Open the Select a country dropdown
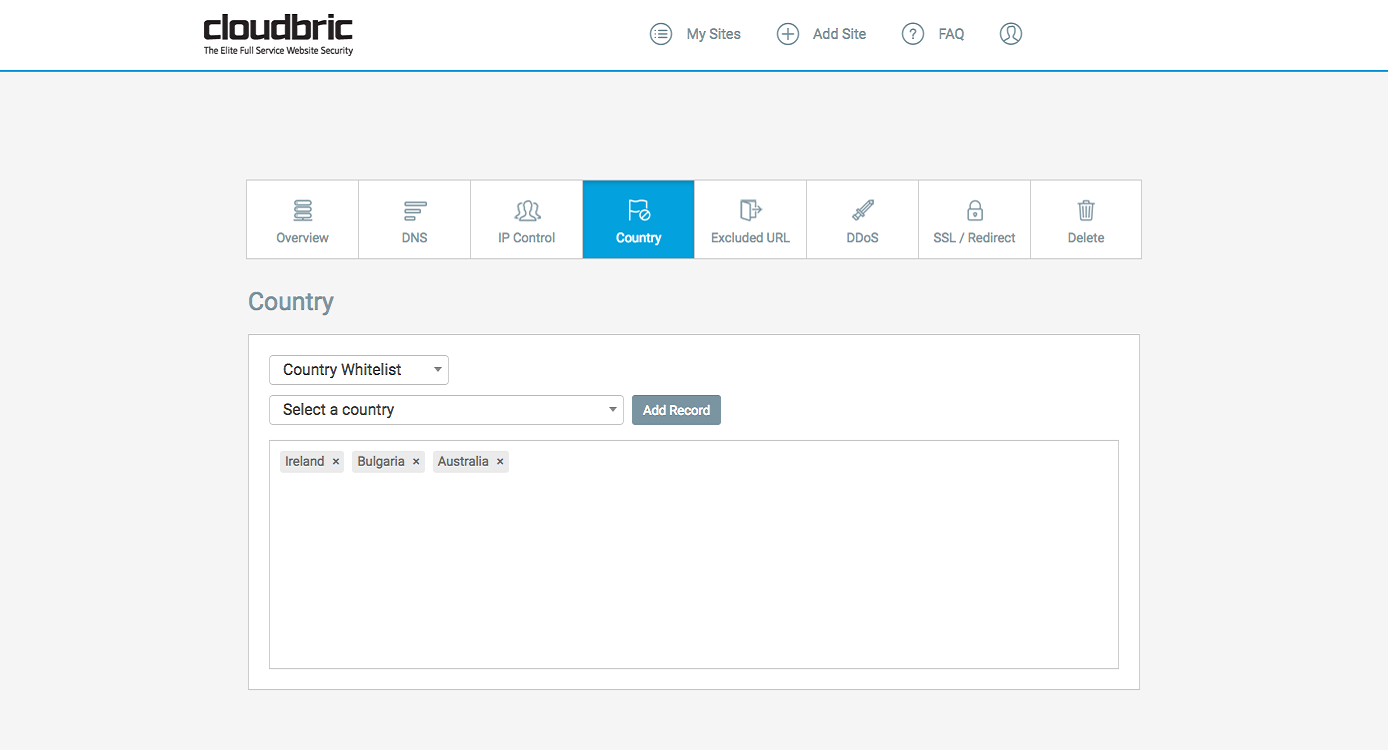 coord(446,410)
